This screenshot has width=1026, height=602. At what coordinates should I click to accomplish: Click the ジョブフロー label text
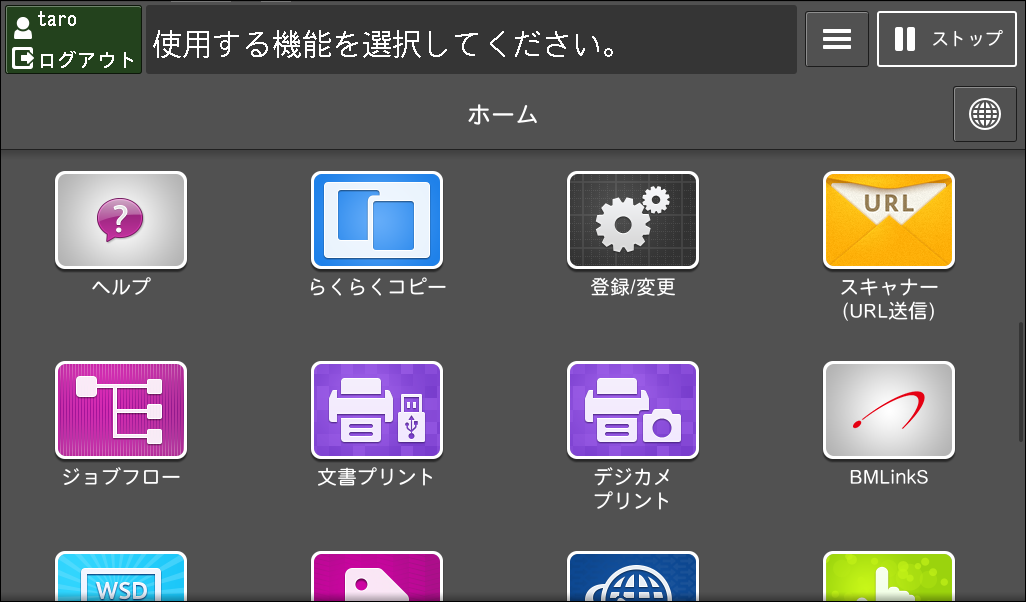point(121,476)
